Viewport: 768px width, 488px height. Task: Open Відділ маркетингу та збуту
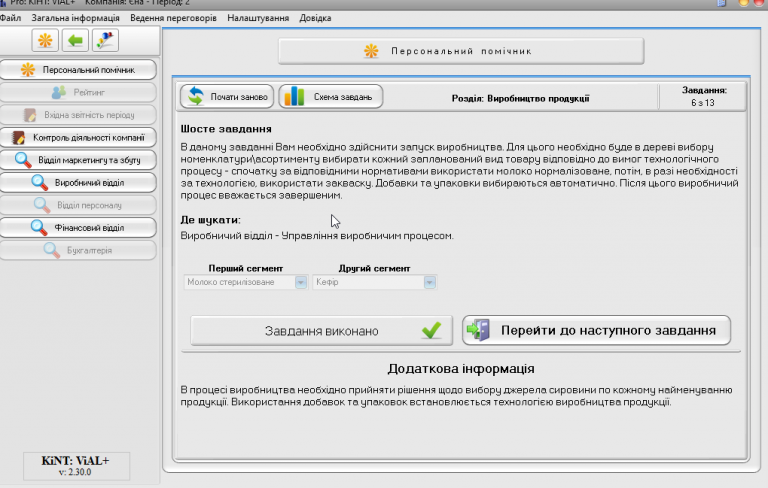pyautogui.click(x=78, y=160)
